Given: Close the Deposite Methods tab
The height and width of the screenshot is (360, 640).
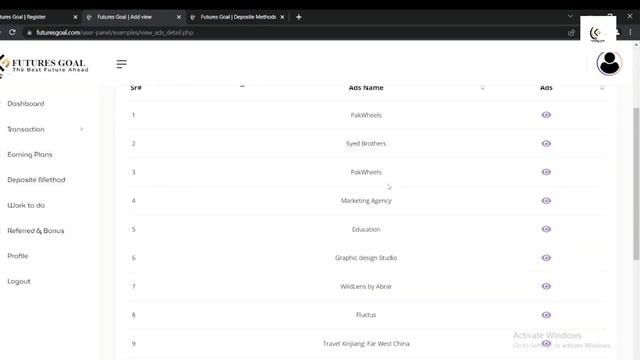Looking at the screenshot, I should pyautogui.click(x=282, y=17).
